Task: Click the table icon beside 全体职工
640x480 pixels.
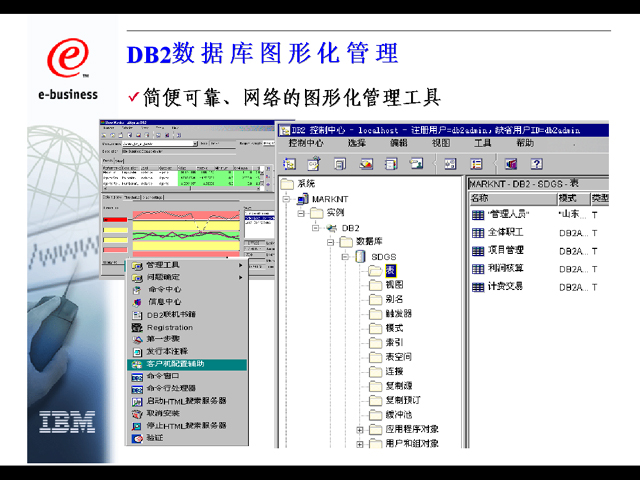Action: tap(478, 233)
